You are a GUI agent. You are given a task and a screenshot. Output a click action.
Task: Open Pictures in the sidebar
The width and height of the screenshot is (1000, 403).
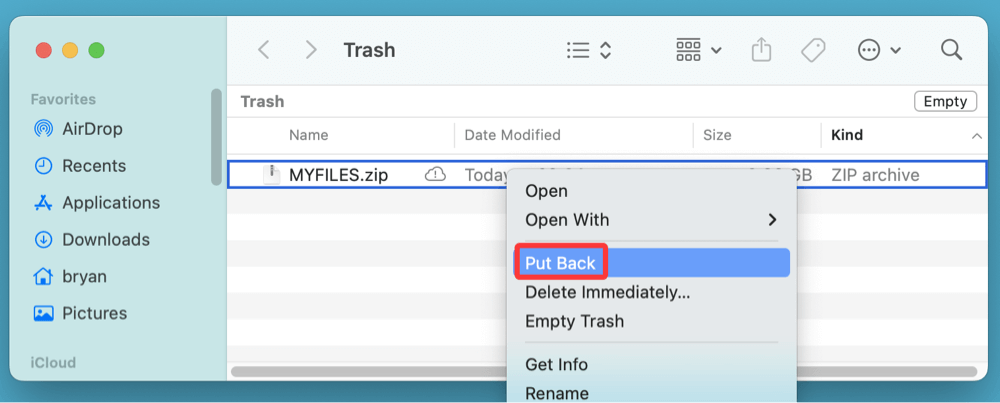80,314
